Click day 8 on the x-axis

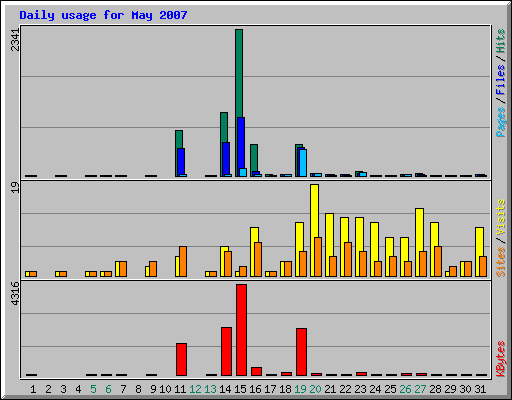pos(138,389)
